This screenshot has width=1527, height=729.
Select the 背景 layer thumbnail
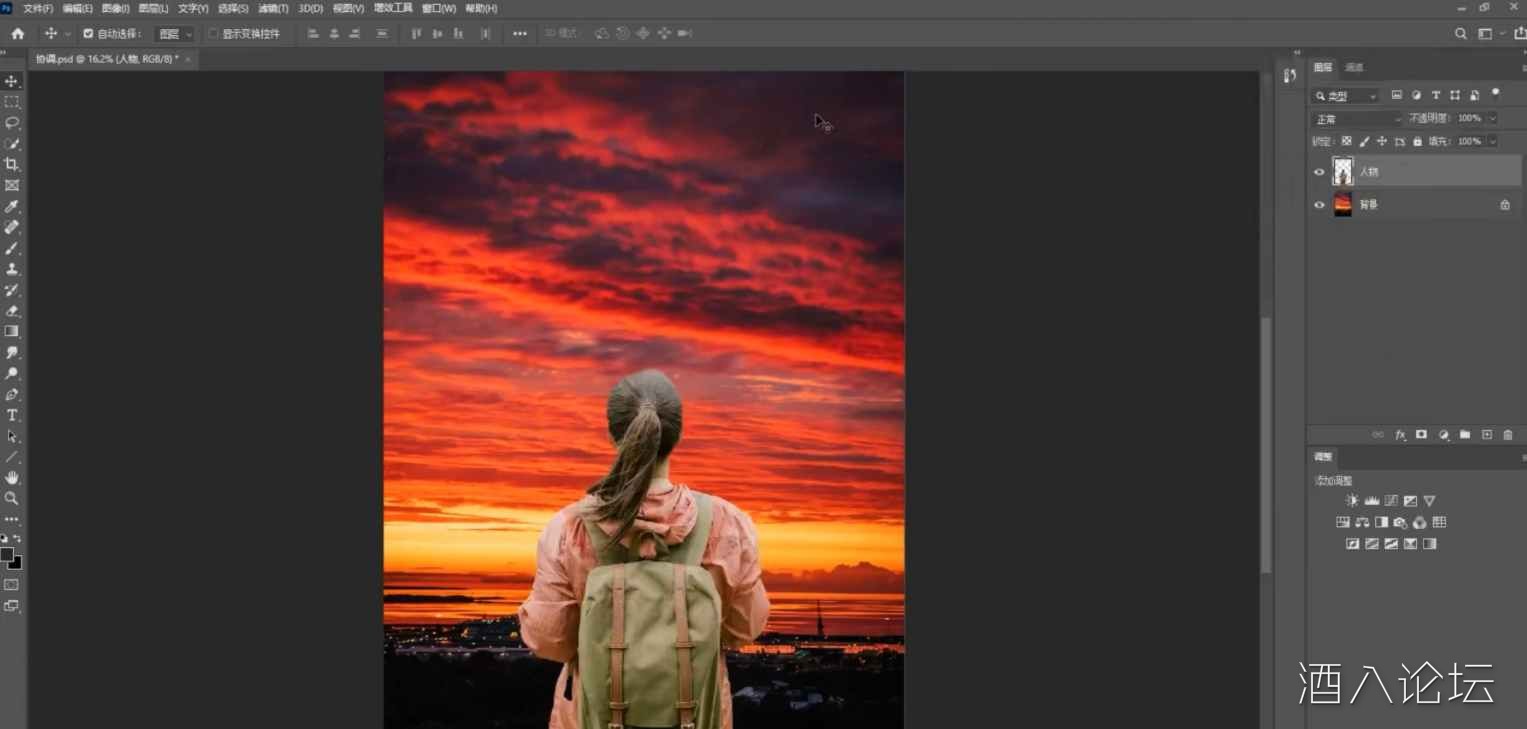[x=1342, y=205]
